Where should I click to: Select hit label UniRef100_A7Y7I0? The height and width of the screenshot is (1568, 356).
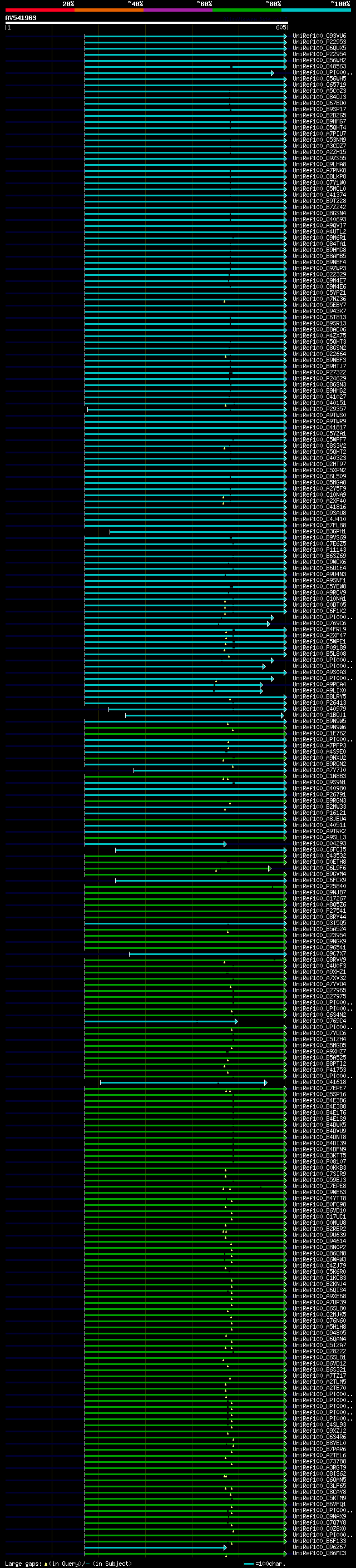(x=319, y=770)
